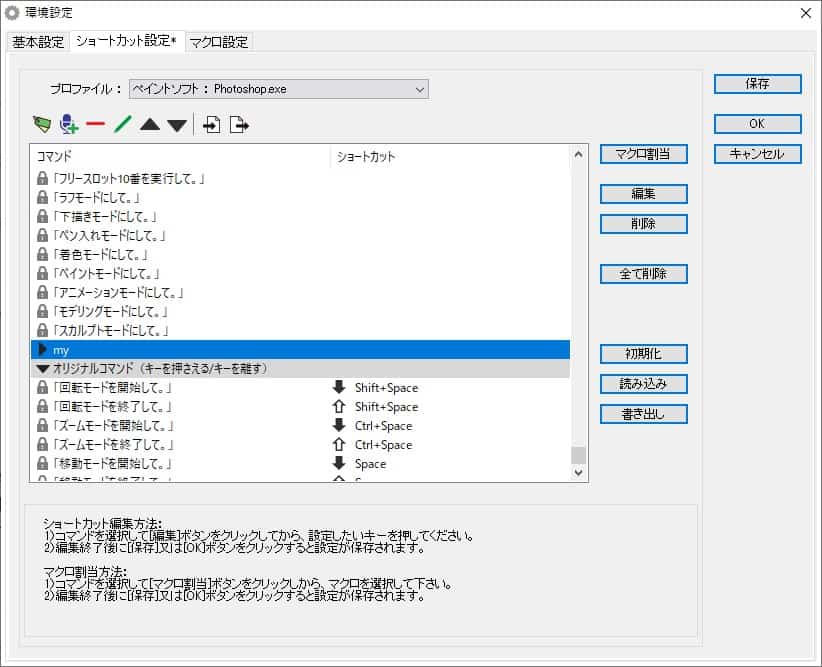Screen dimensions: 822x667
Task: Click the import file icon
Action: point(211,125)
